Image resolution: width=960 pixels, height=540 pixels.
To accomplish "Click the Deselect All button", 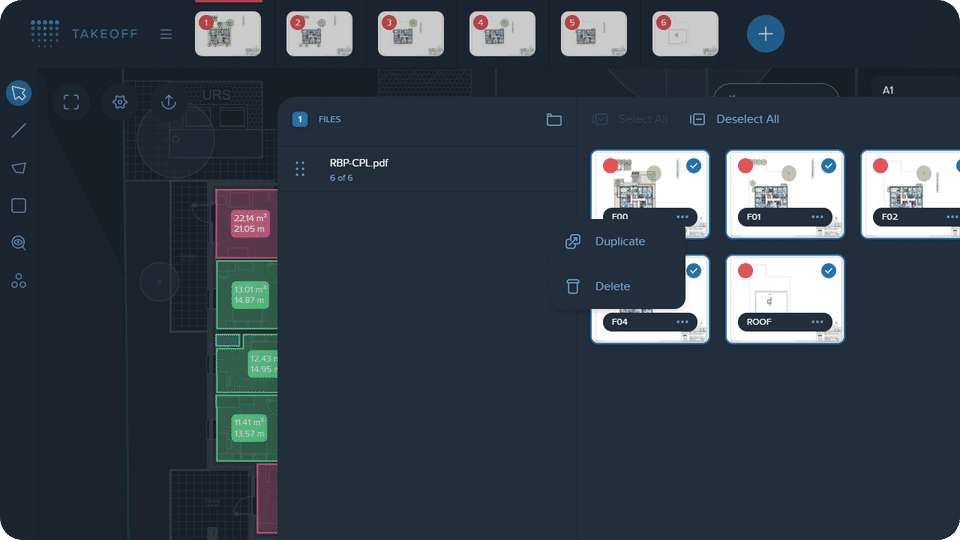I will (735, 119).
